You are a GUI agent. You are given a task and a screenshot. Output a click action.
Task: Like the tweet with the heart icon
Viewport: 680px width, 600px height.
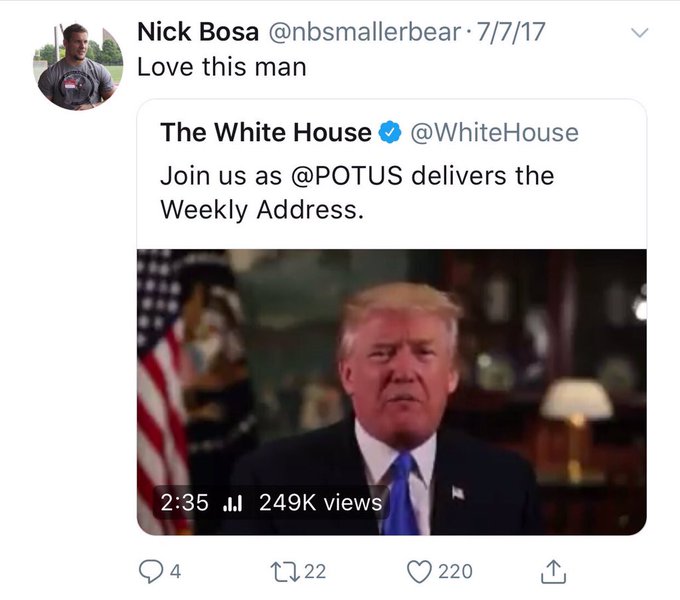click(x=419, y=571)
